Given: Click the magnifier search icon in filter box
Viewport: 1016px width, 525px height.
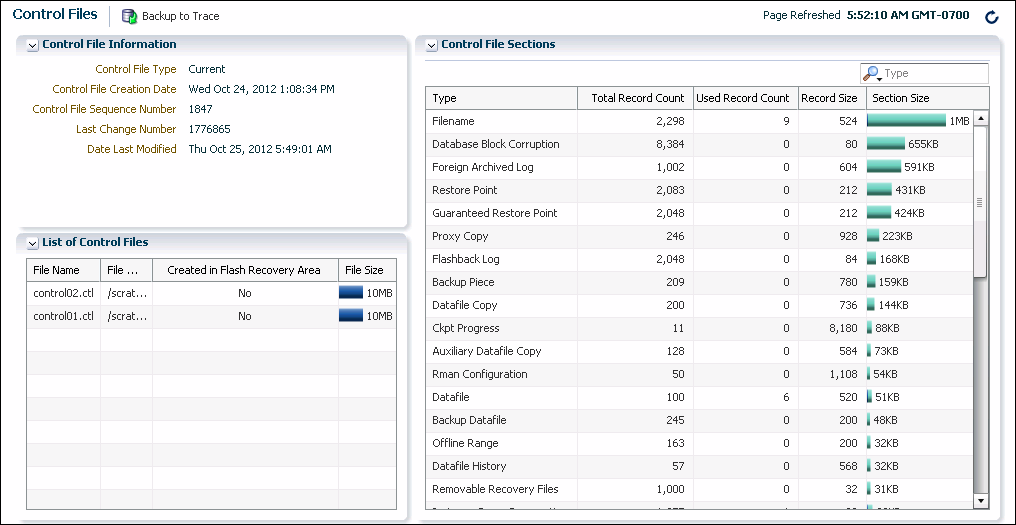Looking at the screenshot, I should pos(871,74).
